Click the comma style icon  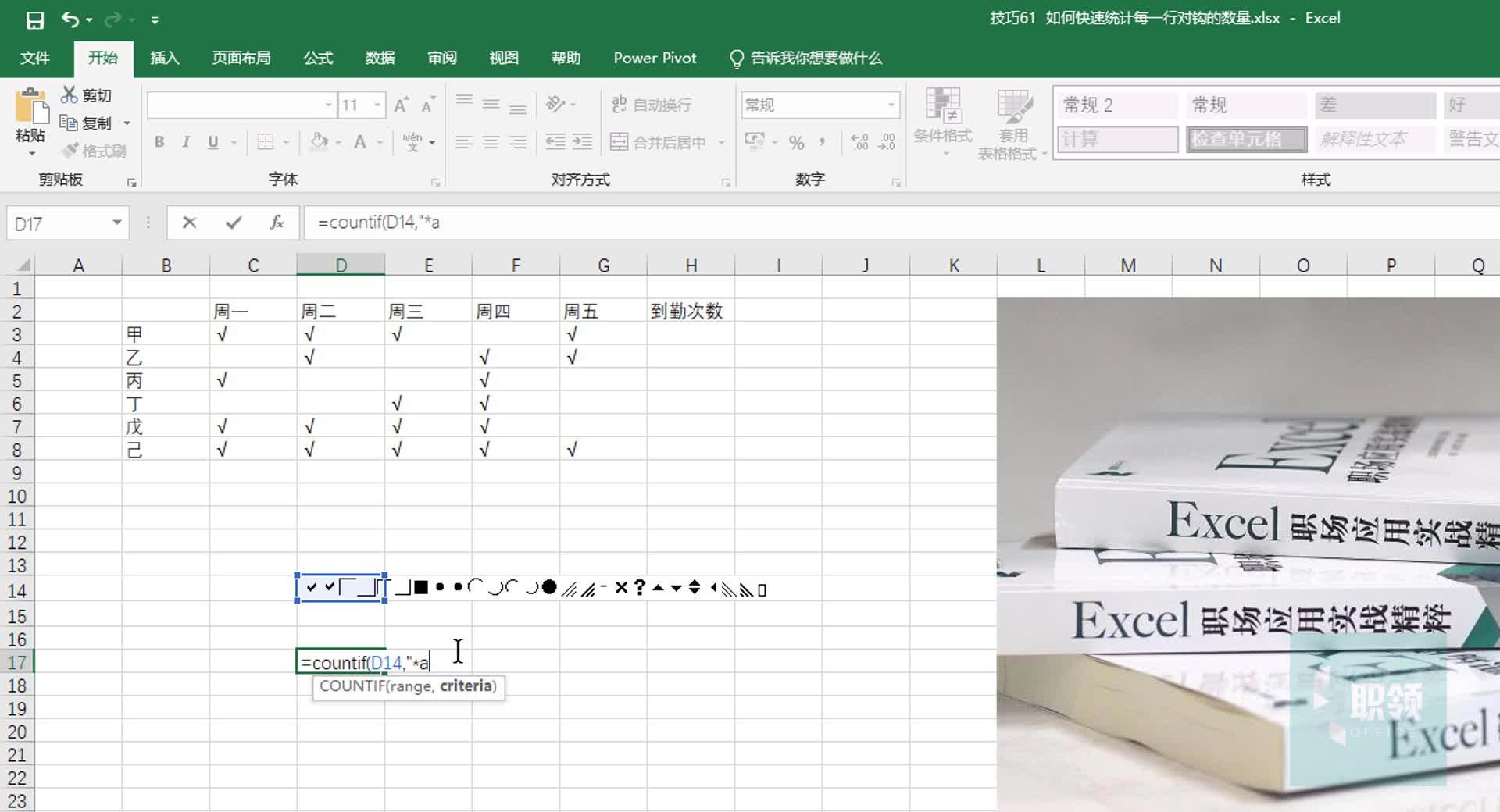[x=823, y=143]
